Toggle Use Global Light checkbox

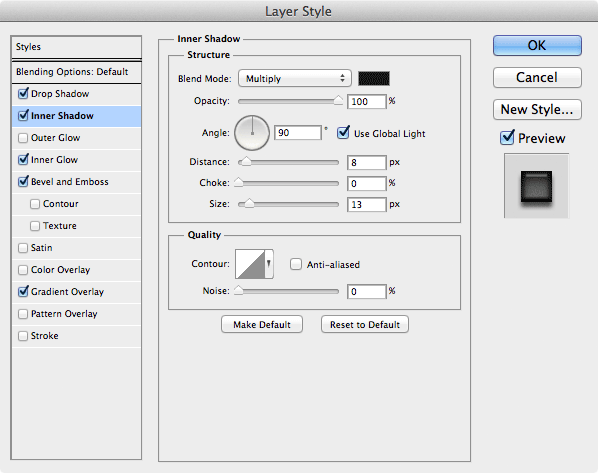[x=343, y=133]
